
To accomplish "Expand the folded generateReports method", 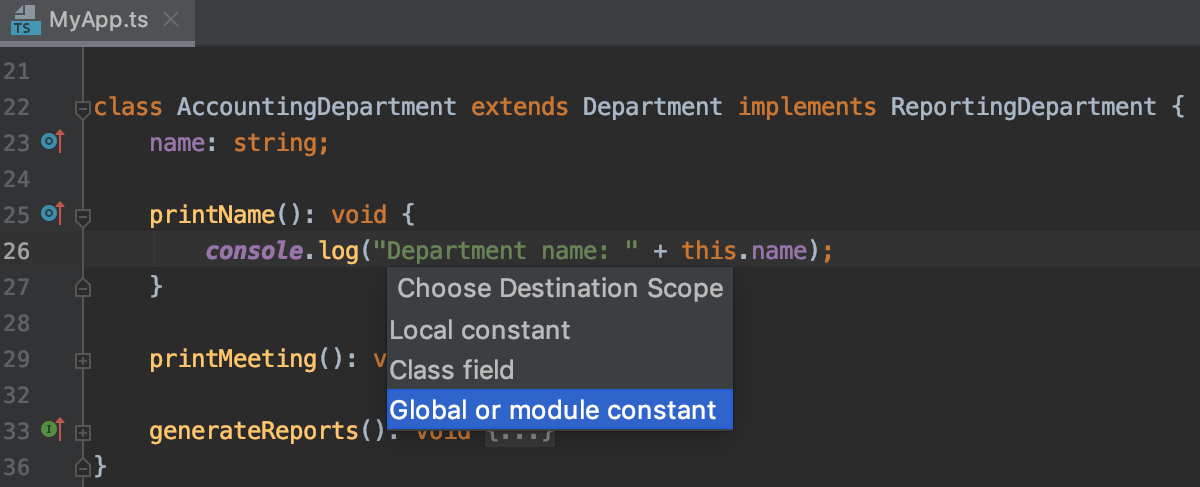I will point(83,432).
